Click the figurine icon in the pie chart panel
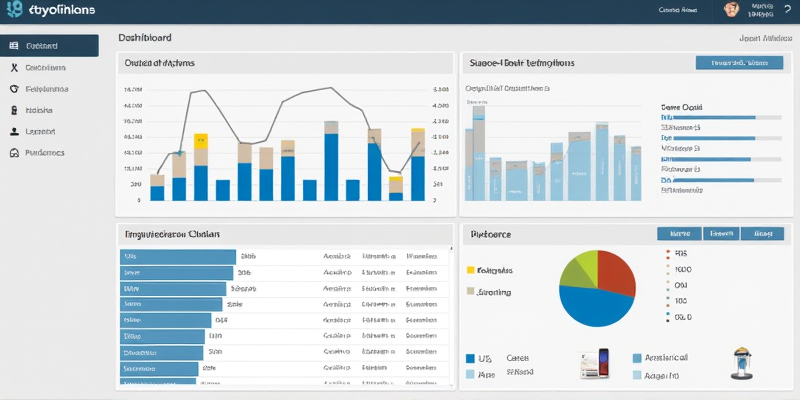 (x=742, y=362)
